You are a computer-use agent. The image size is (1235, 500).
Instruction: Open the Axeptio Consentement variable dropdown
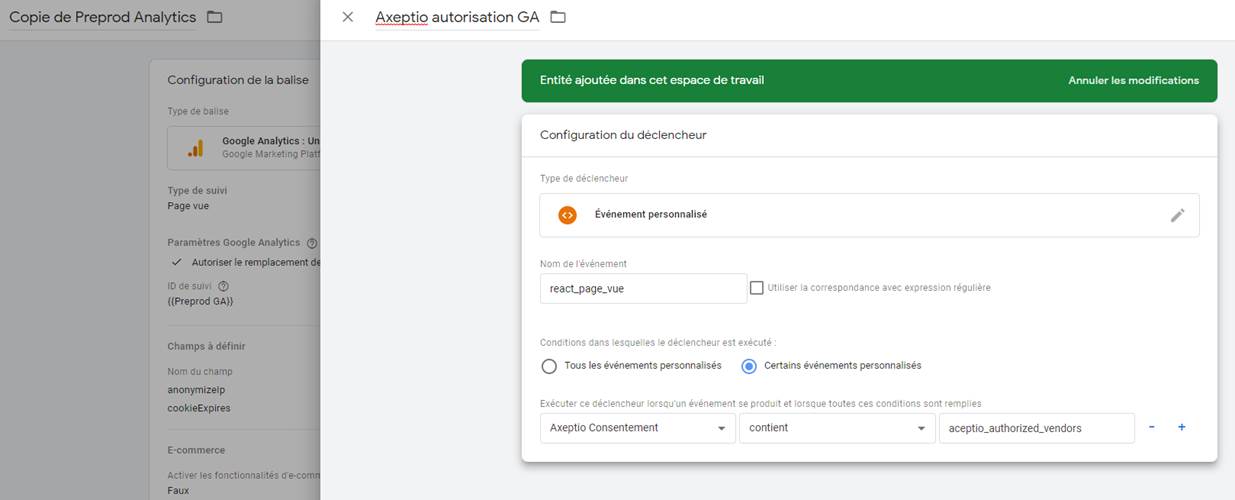tap(637, 428)
